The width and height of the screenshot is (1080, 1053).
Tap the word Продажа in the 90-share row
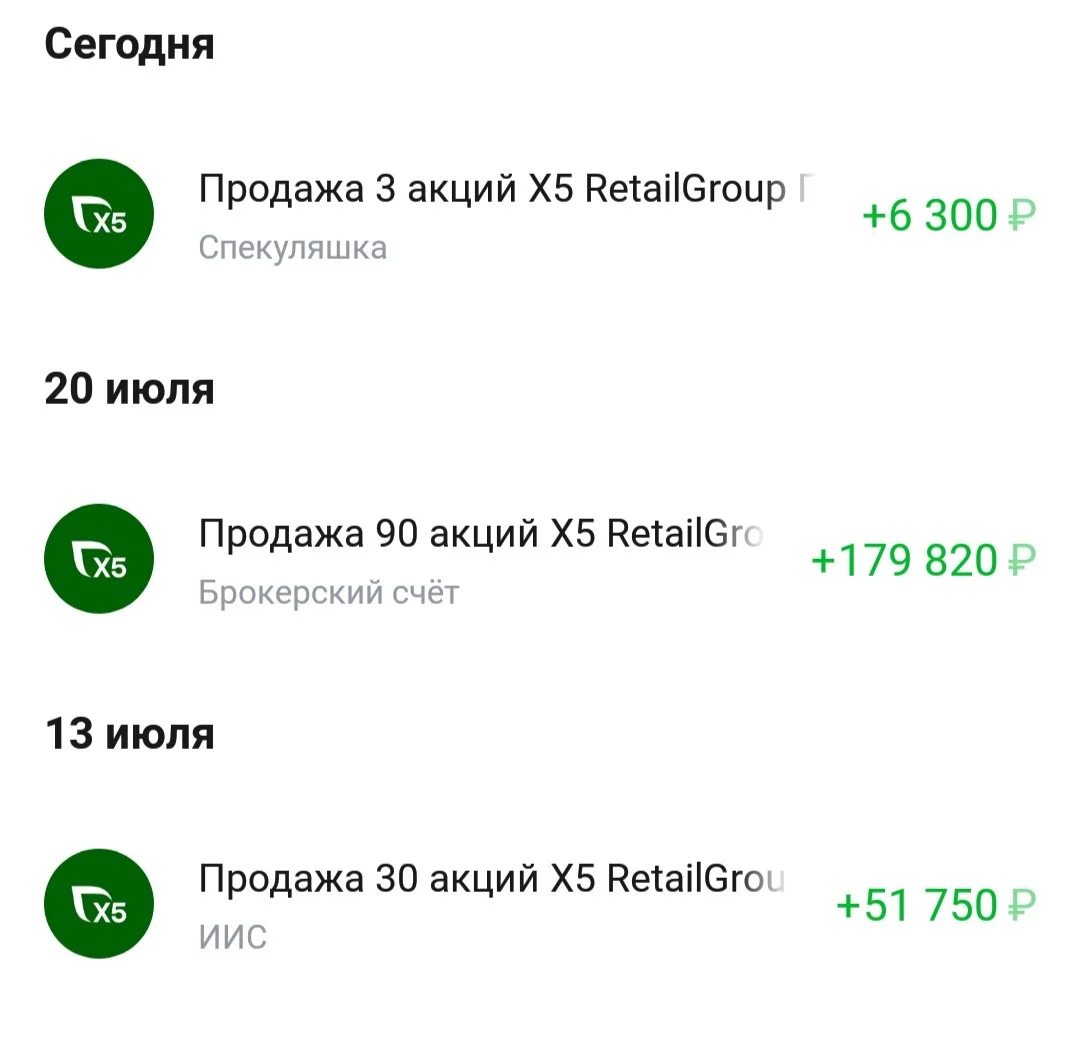[x=281, y=535]
